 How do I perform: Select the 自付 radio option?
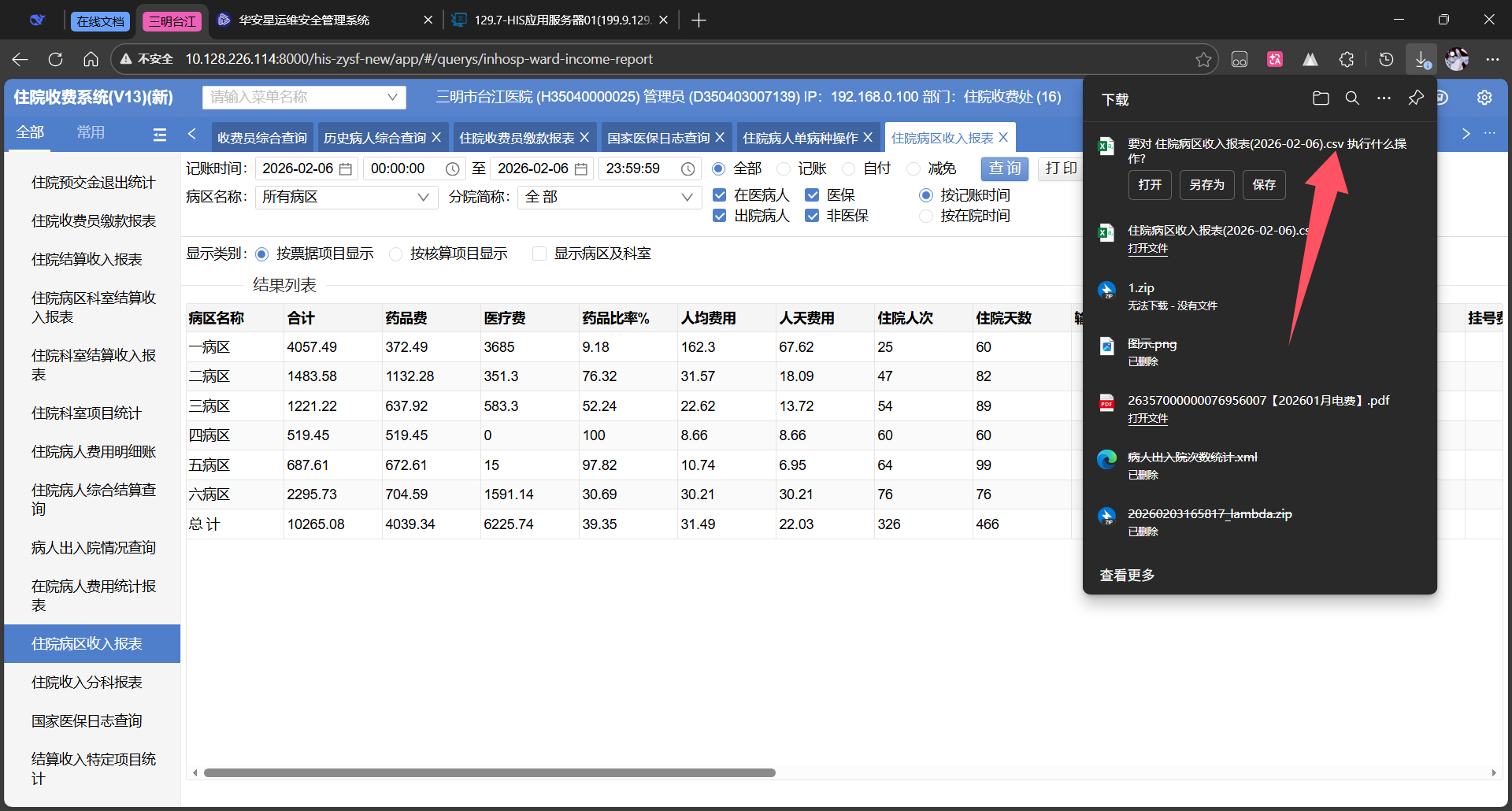tap(849, 168)
